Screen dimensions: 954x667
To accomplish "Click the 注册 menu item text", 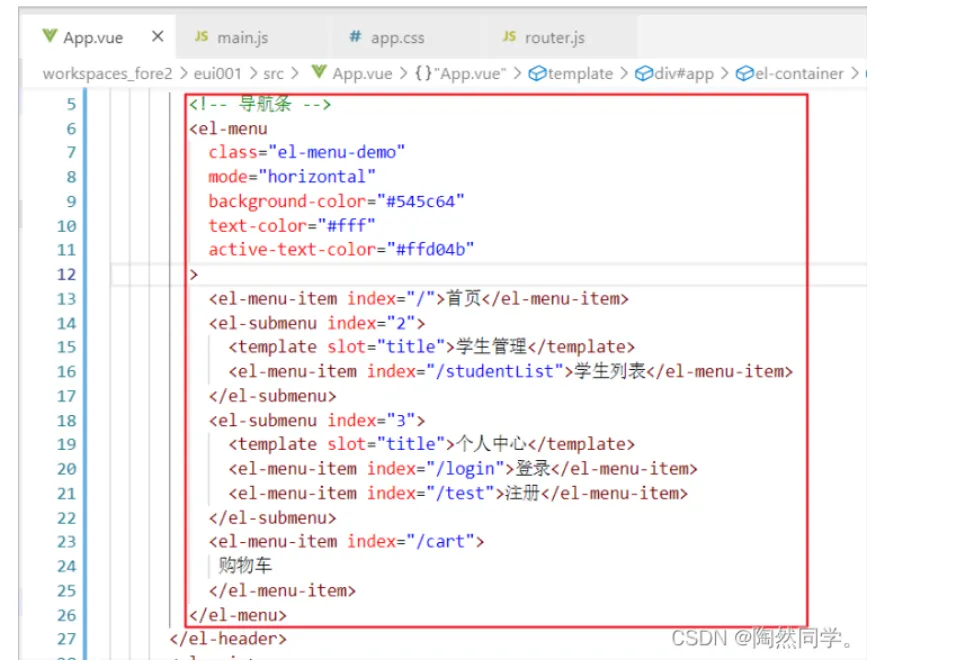I will click(523, 493).
